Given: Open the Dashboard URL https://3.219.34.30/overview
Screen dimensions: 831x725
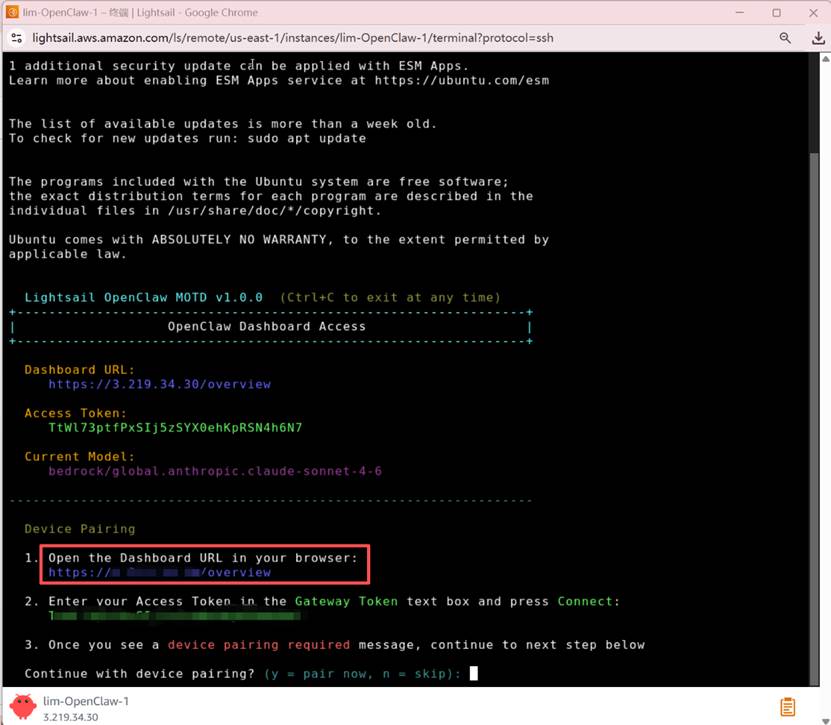Looking at the screenshot, I should 160,384.
